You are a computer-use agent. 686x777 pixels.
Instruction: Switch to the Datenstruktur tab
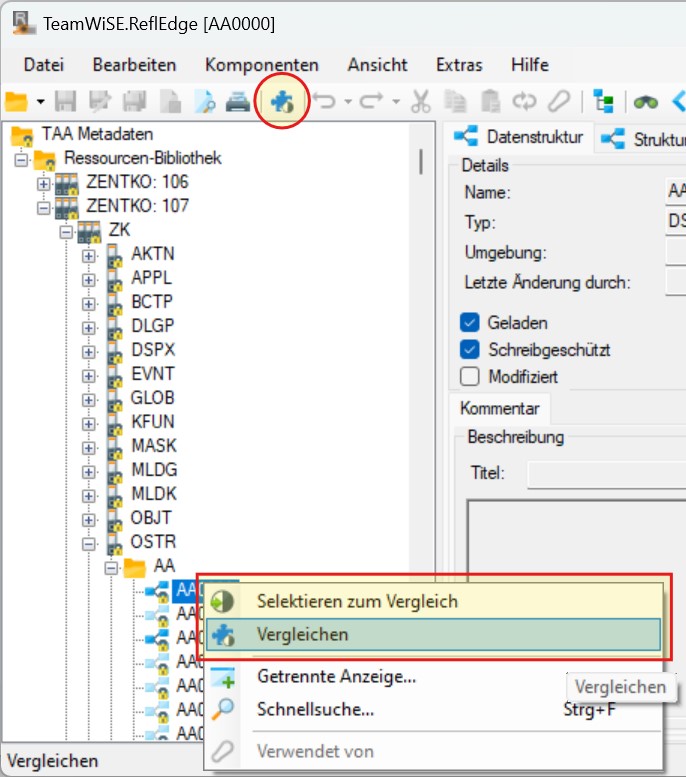521,138
